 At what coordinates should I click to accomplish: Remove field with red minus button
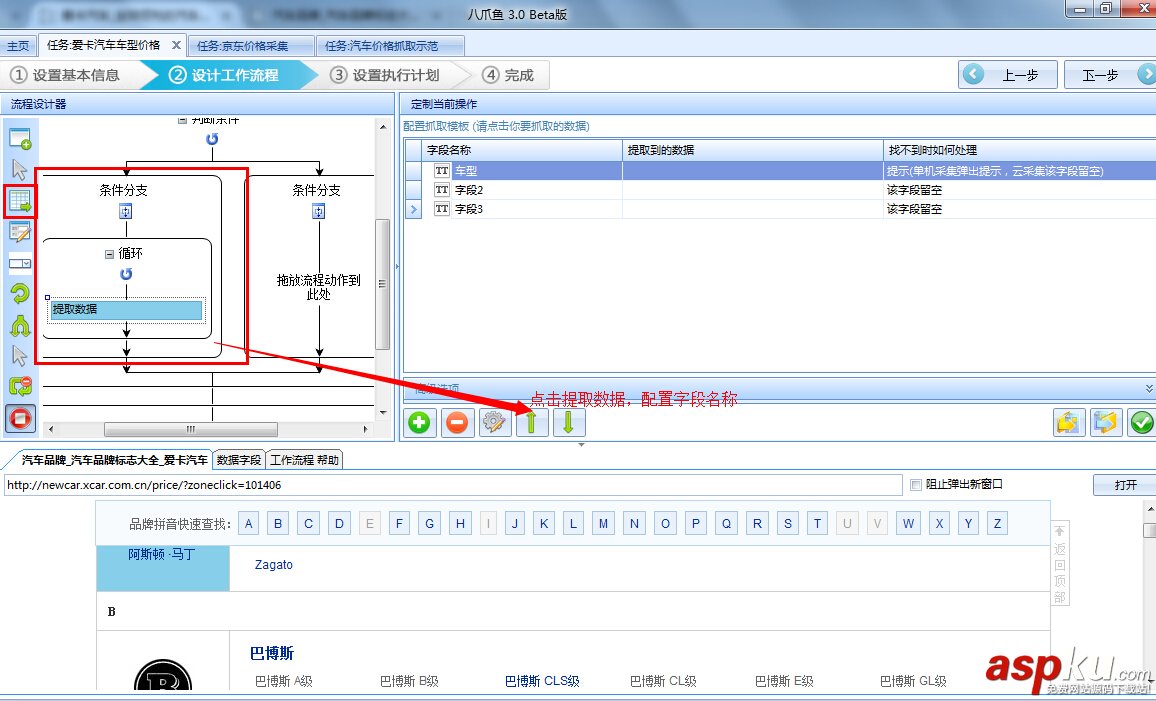(457, 422)
